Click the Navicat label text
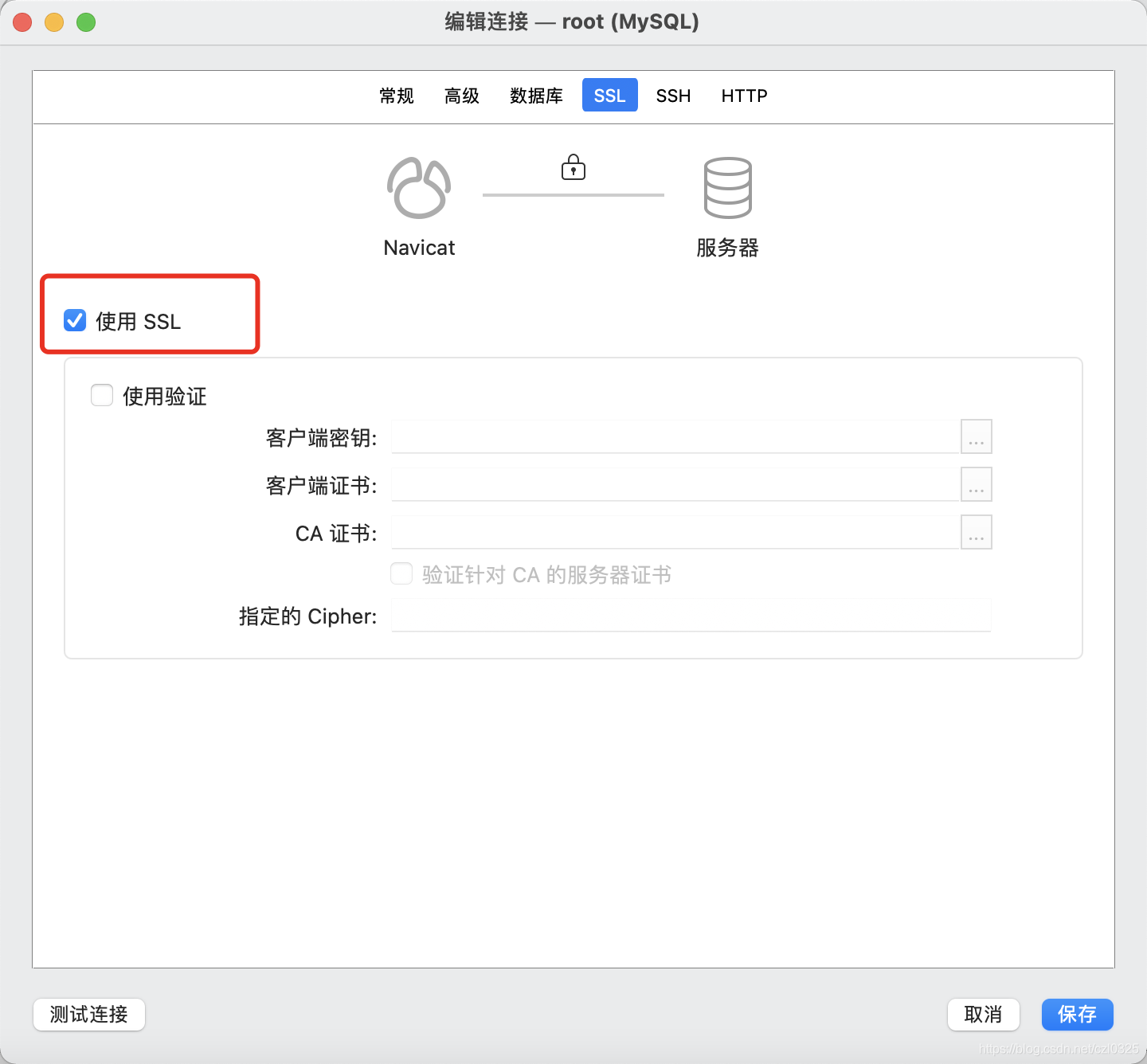The height and width of the screenshot is (1064, 1147). click(x=419, y=248)
